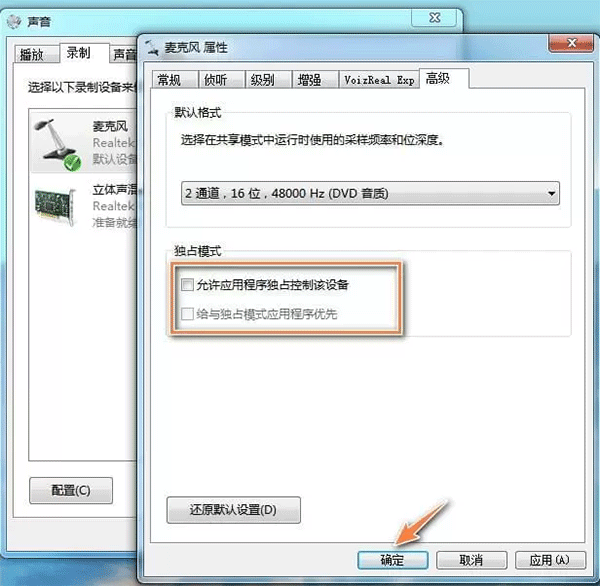The image size is (600, 586).
Task: Switch to the 侦听 tab
Action: (215, 80)
